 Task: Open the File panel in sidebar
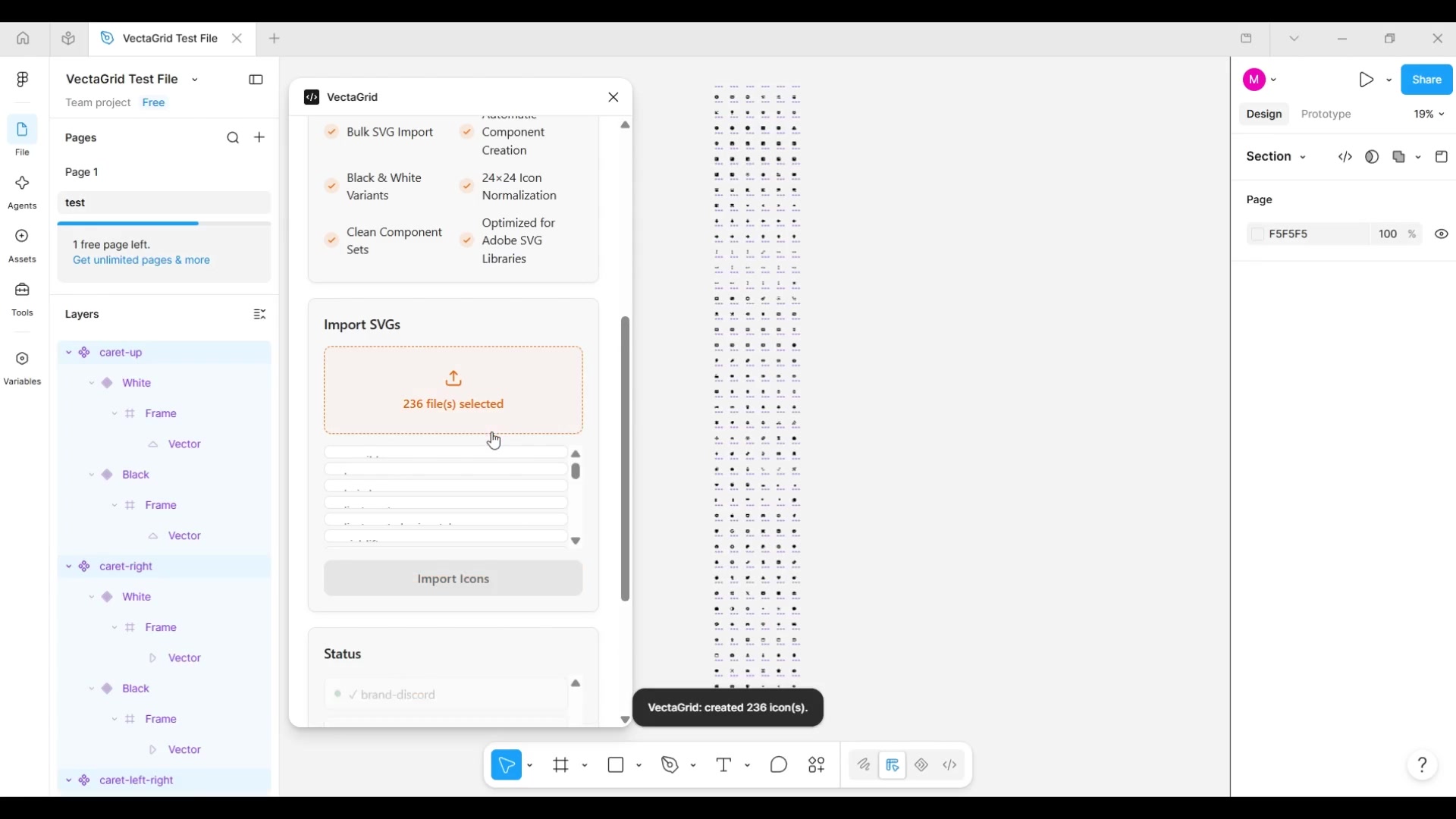coord(22,136)
